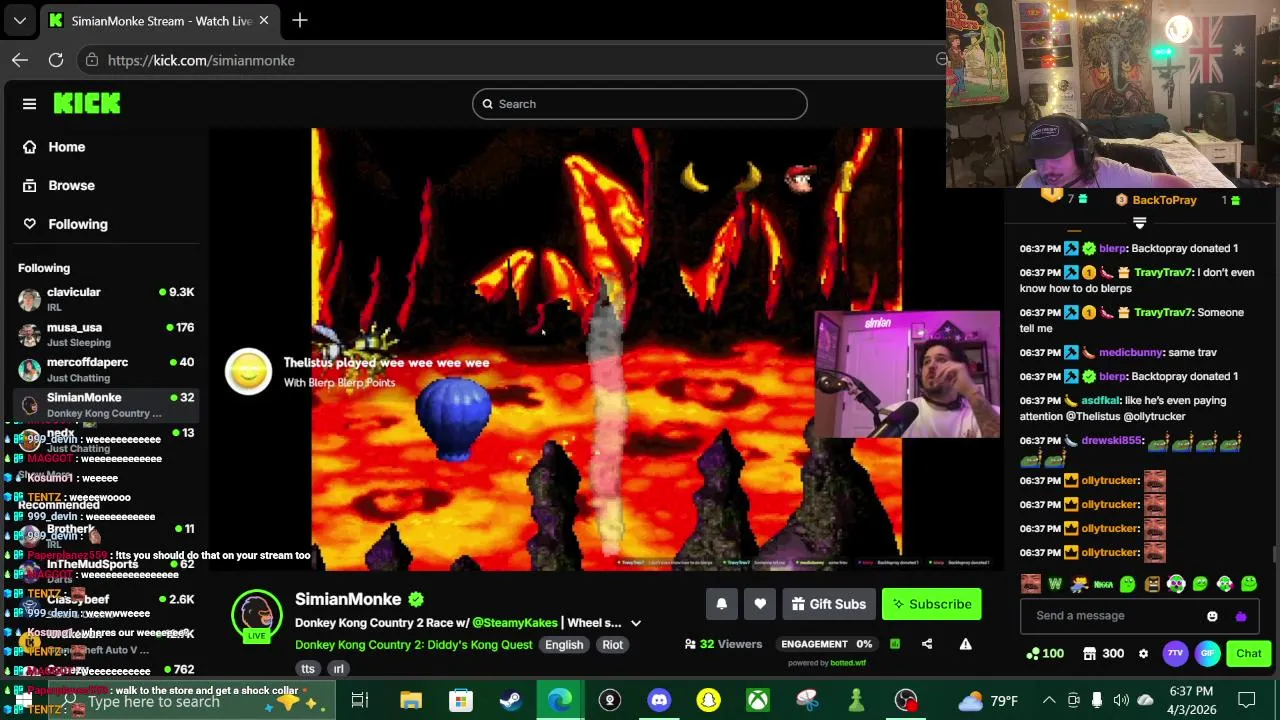This screenshot has width=1280, height=720.
Task: Insert the first face quick emote
Action: click(x=1030, y=584)
